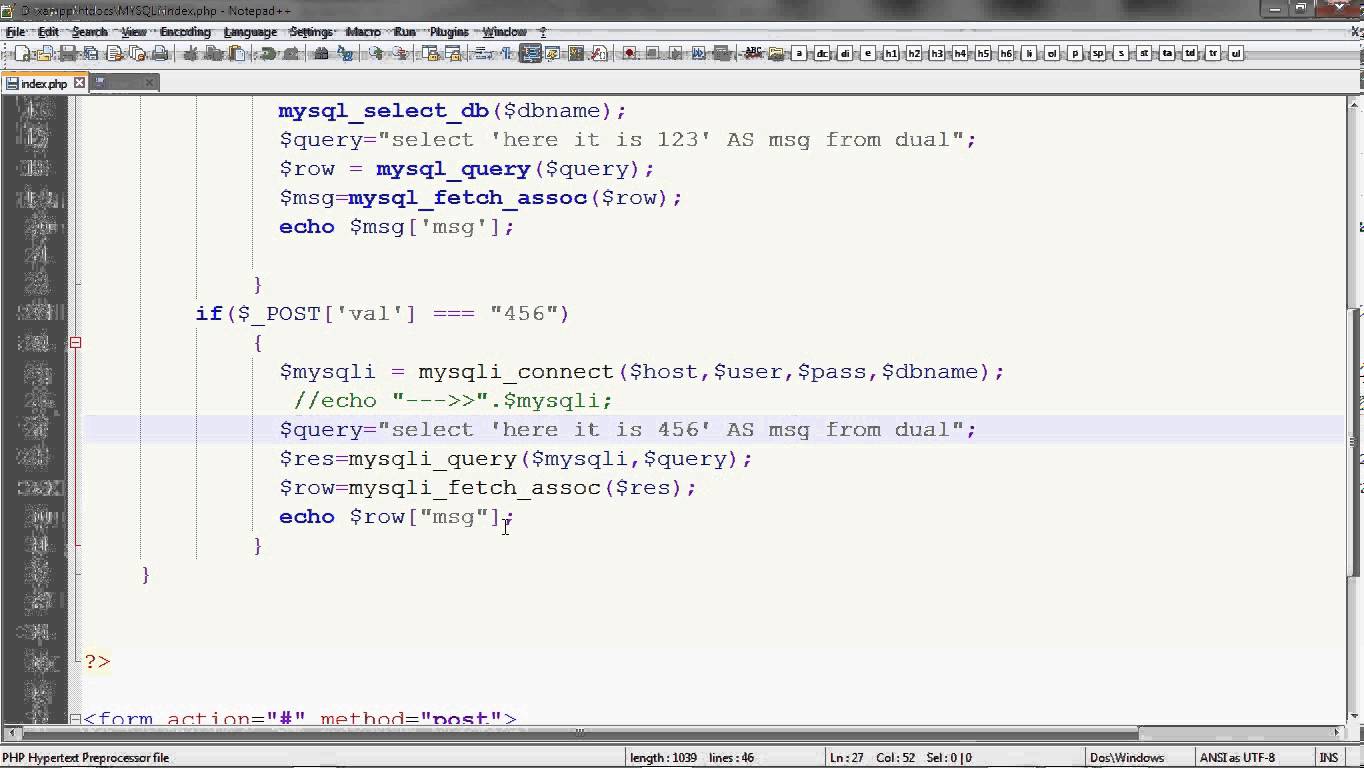Click the horizontal scrollbar thumb
The image size is (1364, 768).
coord(580,733)
